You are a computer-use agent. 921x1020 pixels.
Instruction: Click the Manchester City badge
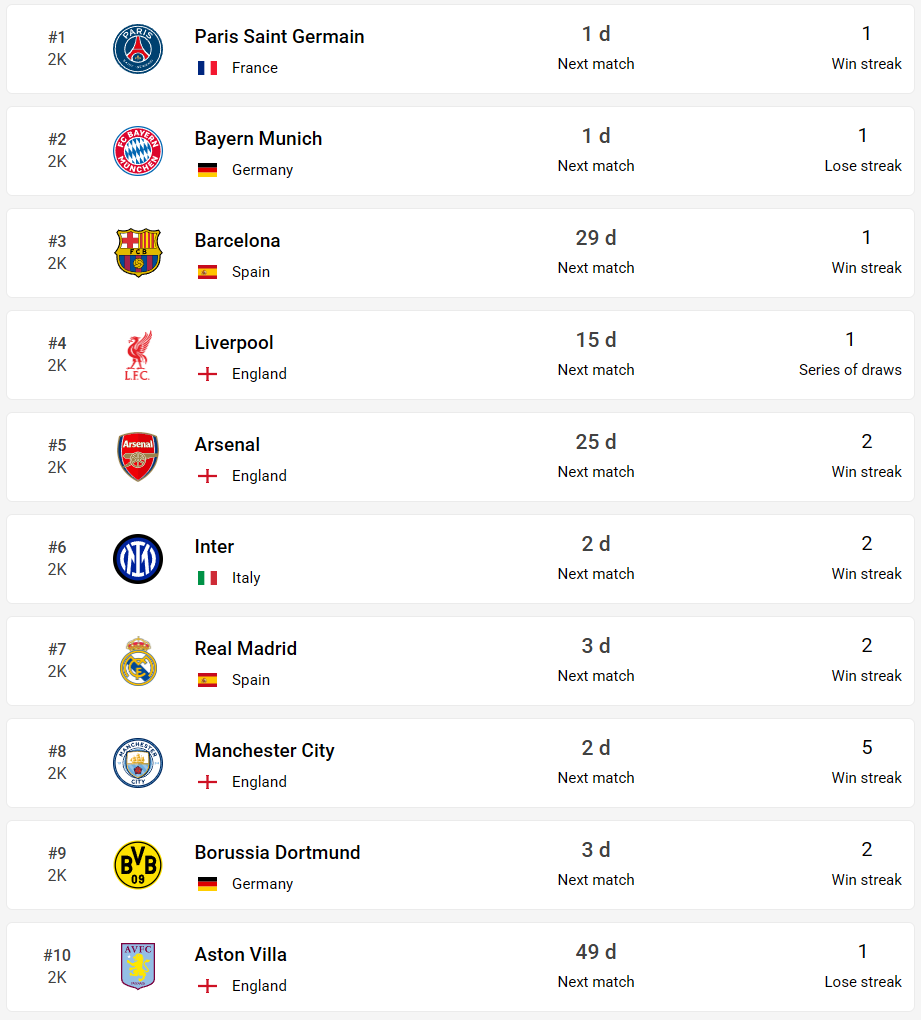(x=138, y=763)
